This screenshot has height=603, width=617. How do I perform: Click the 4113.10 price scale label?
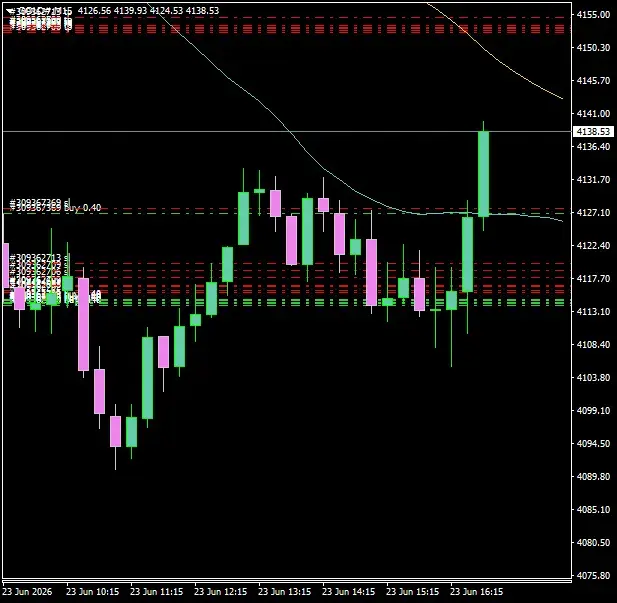pyautogui.click(x=593, y=312)
